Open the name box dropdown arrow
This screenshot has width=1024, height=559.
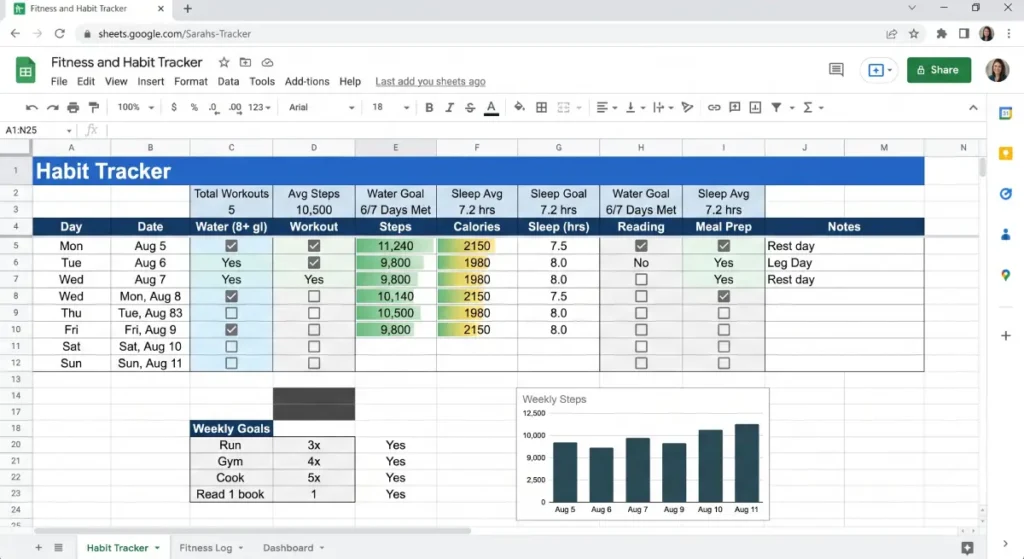tap(69, 131)
